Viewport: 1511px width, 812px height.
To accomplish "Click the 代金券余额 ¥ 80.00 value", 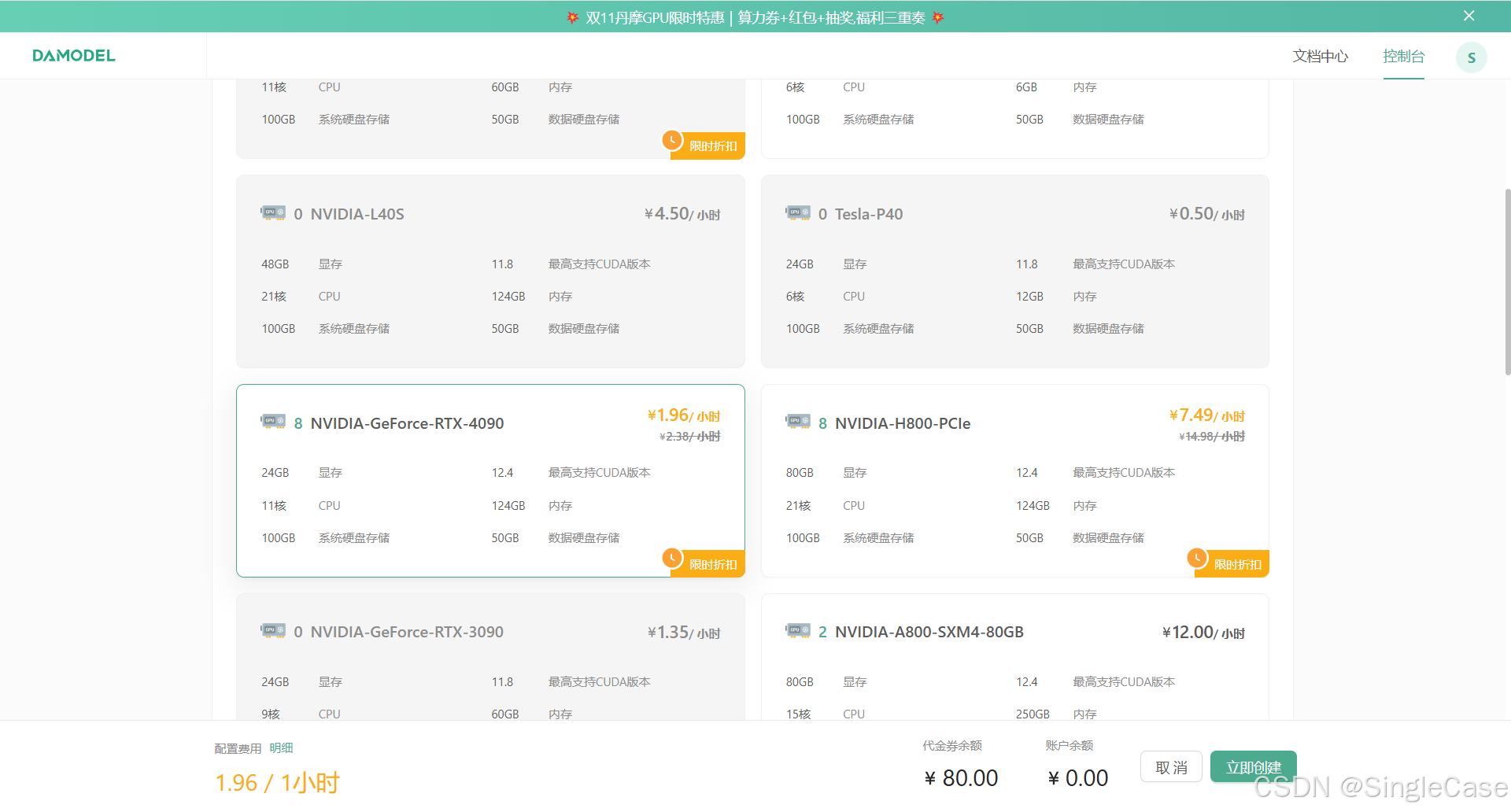I will coord(961,778).
